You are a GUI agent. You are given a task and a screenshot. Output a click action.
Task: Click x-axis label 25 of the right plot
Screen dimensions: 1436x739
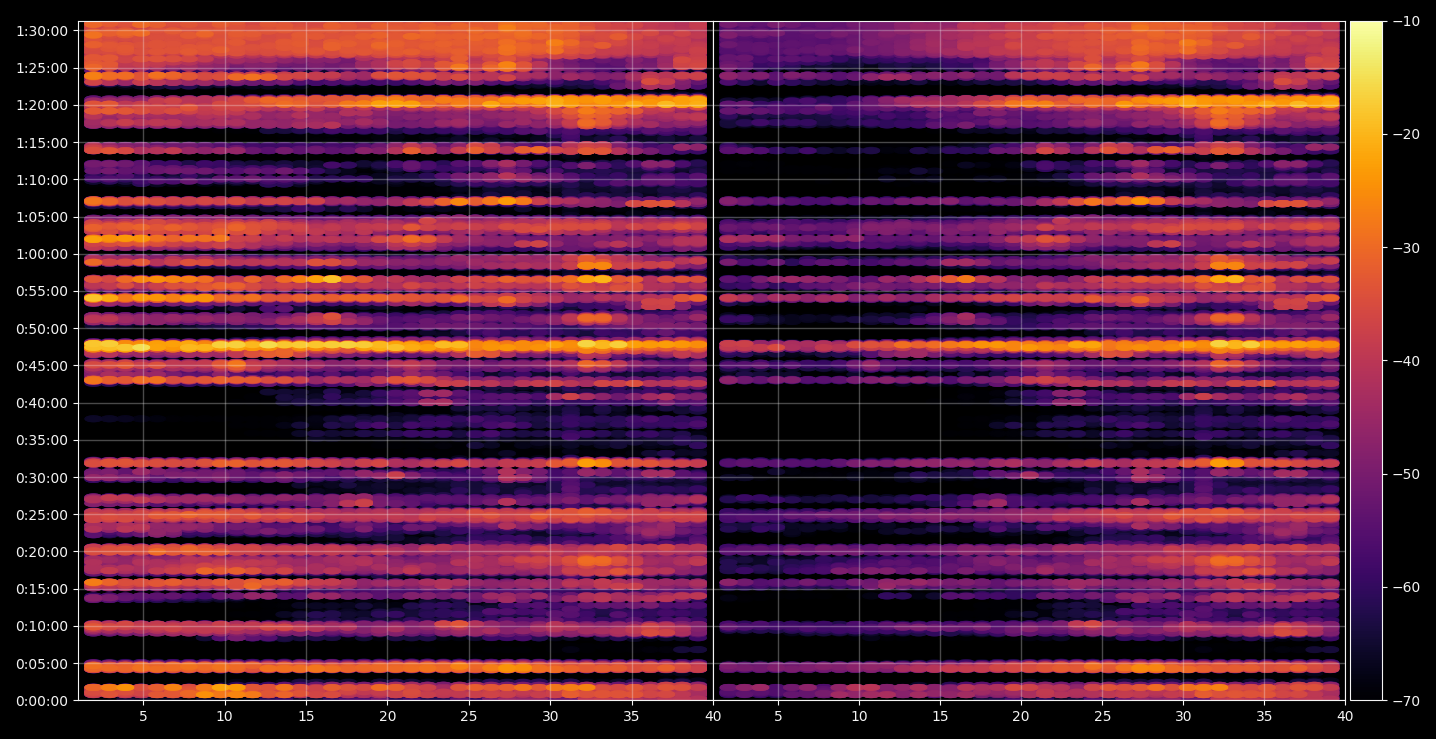coord(1102,717)
